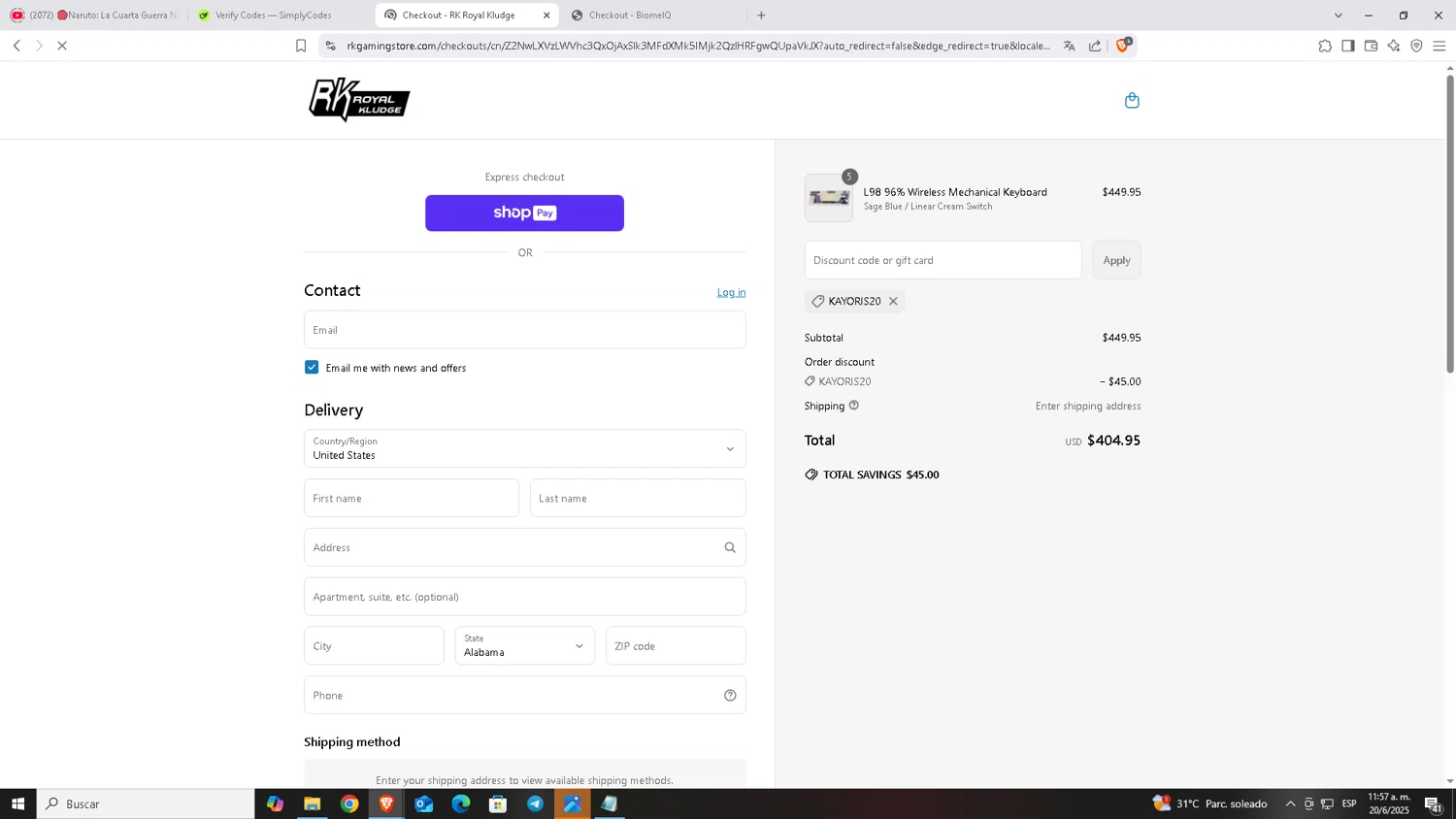Image resolution: width=1456 pixels, height=819 pixels.
Task: Open Brave VPN shield icon
Action: pos(1416,46)
